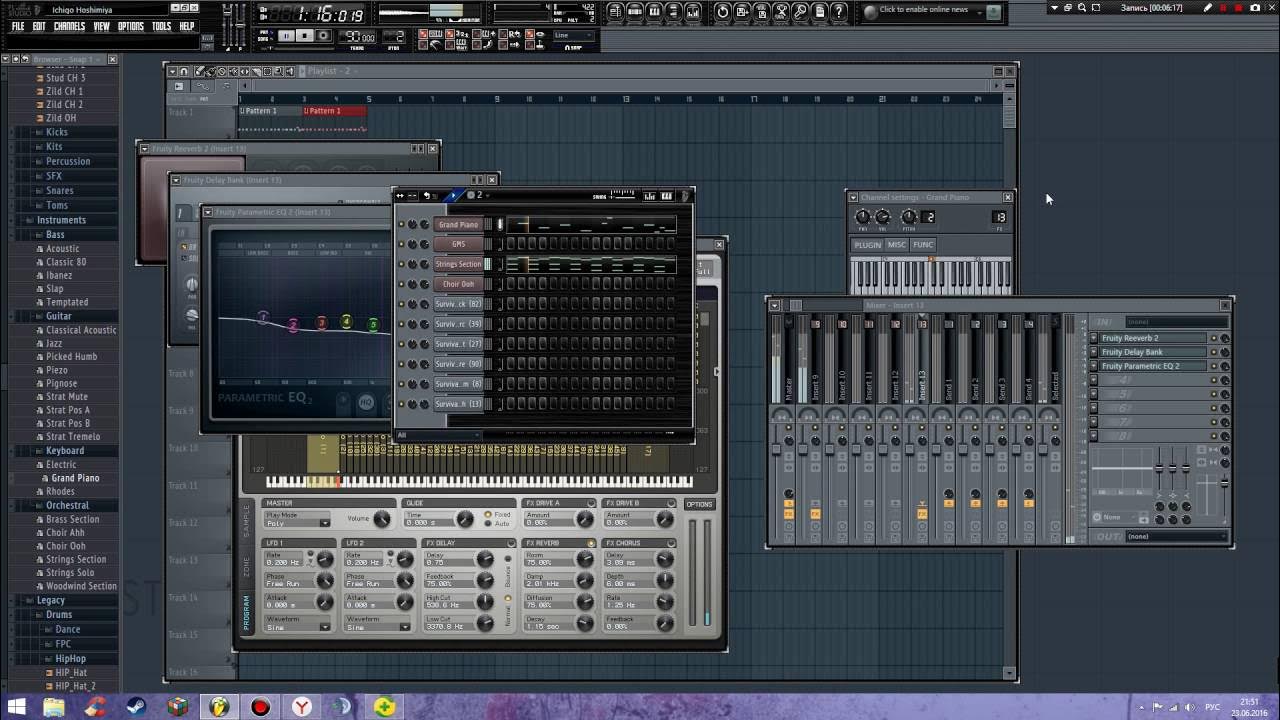
Task: Switch to the FUNC tab in Channel settings
Action: point(922,245)
